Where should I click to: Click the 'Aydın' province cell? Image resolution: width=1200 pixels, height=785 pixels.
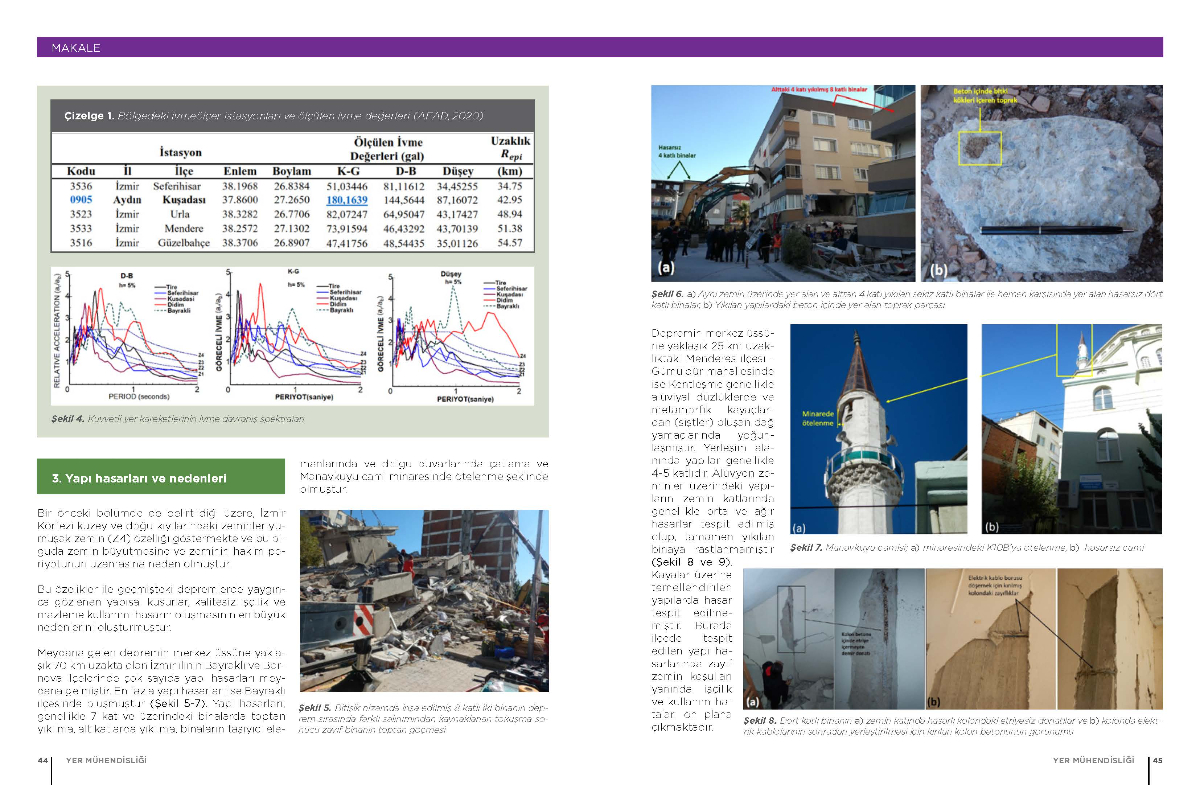pyautogui.click(x=126, y=200)
